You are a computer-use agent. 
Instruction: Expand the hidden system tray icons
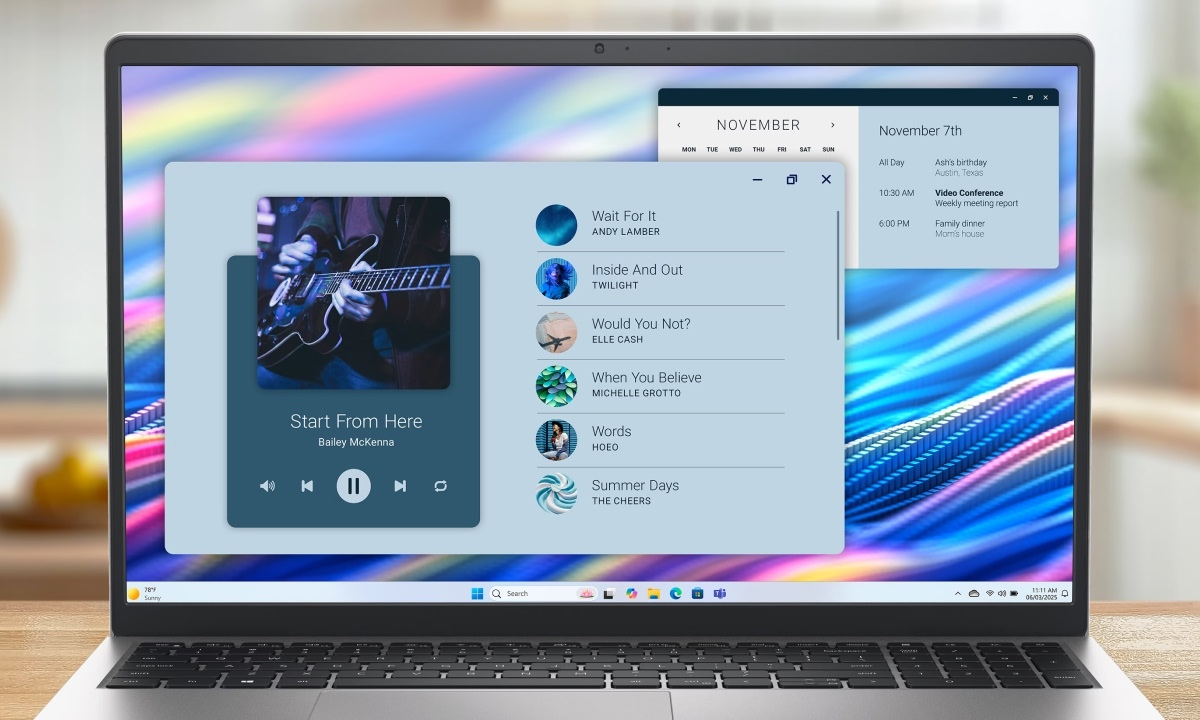point(958,593)
